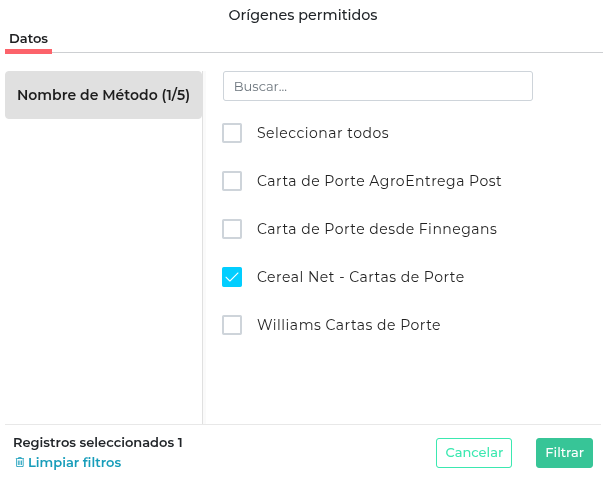Focus the Buscar search field
This screenshot has height=479, width=605.
[x=378, y=86]
